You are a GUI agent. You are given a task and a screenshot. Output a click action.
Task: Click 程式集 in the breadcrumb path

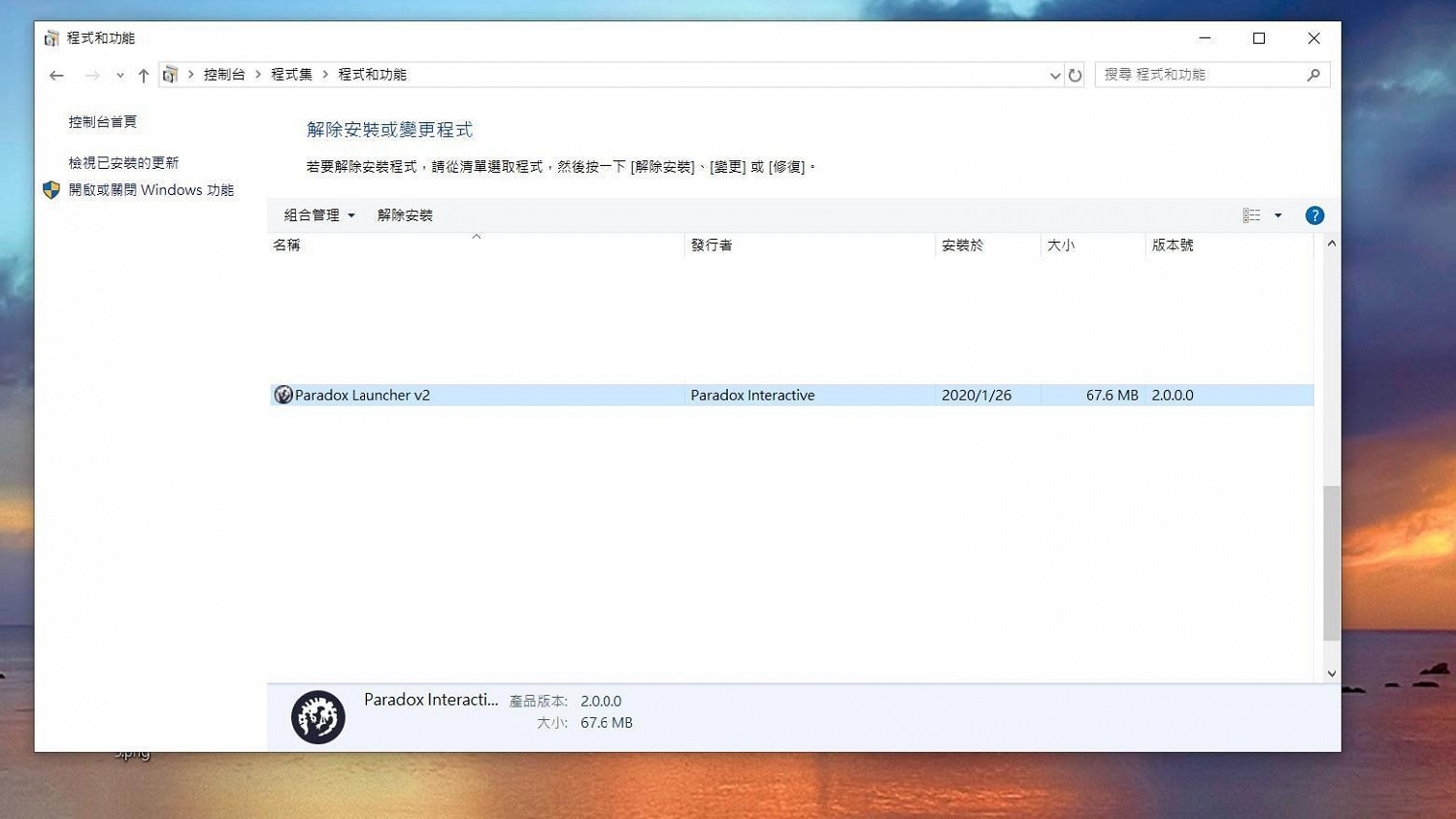(291, 75)
